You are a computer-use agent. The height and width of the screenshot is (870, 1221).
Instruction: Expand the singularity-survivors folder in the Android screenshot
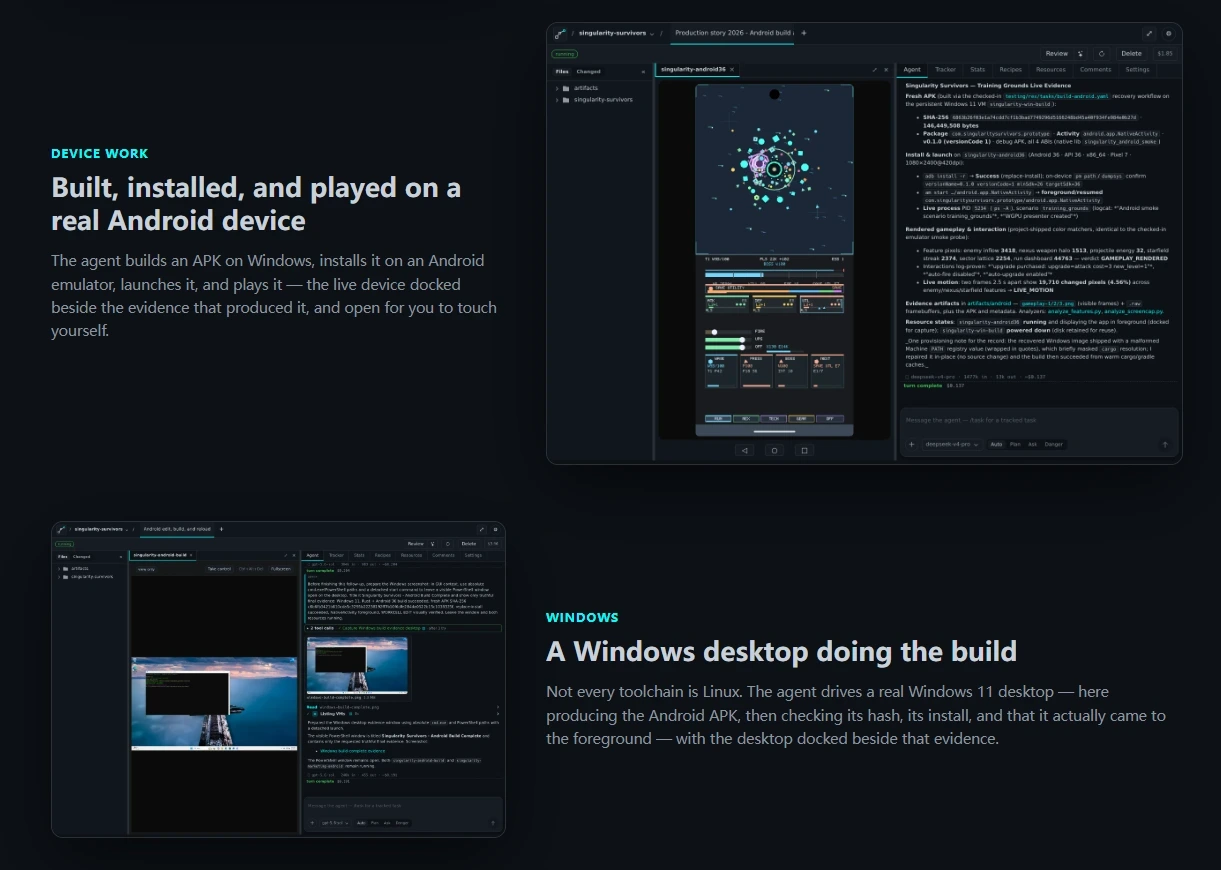point(597,100)
